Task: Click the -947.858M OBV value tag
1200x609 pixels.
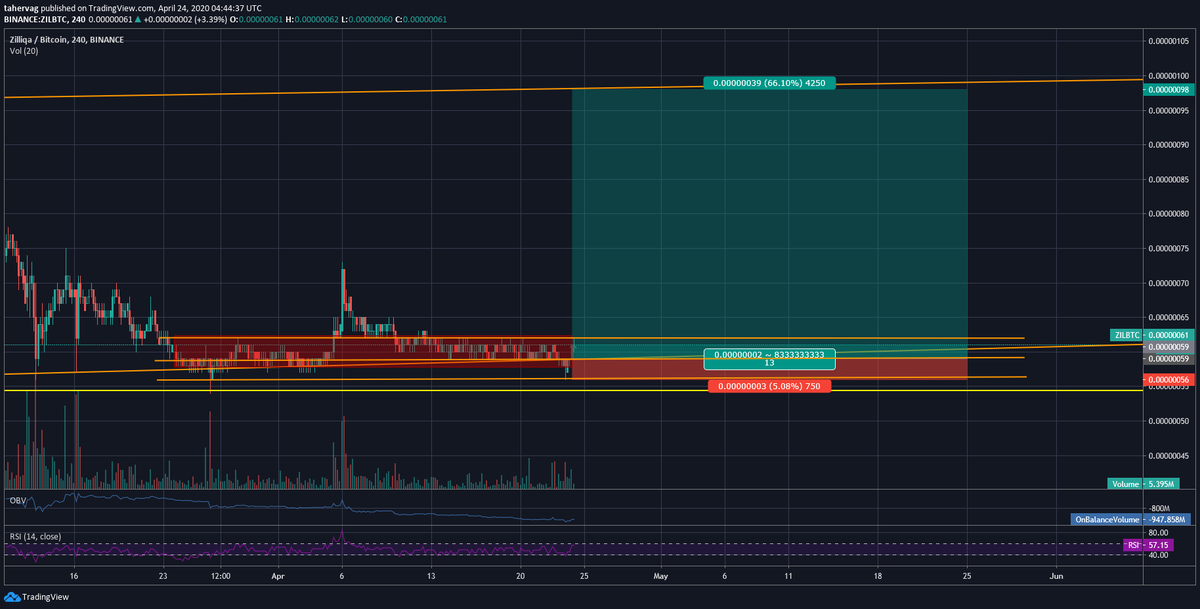Action: pyautogui.click(x=1166, y=519)
